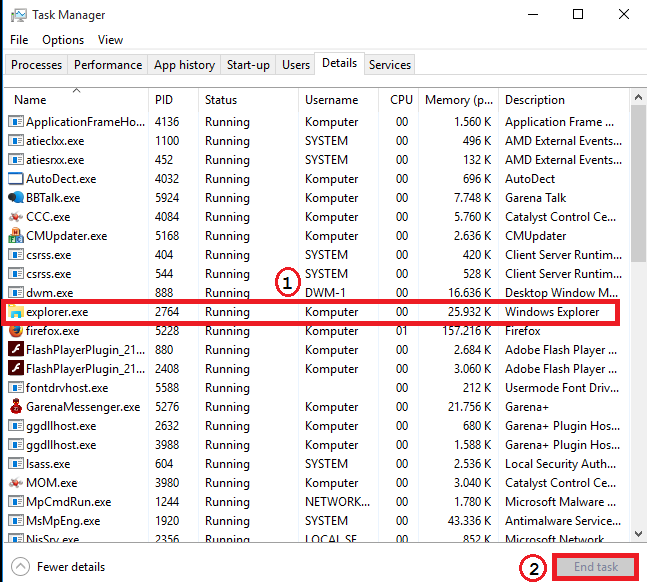Select the AutoDect.exe window icon
Viewport: 647px width, 582px height.
[16, 179]
